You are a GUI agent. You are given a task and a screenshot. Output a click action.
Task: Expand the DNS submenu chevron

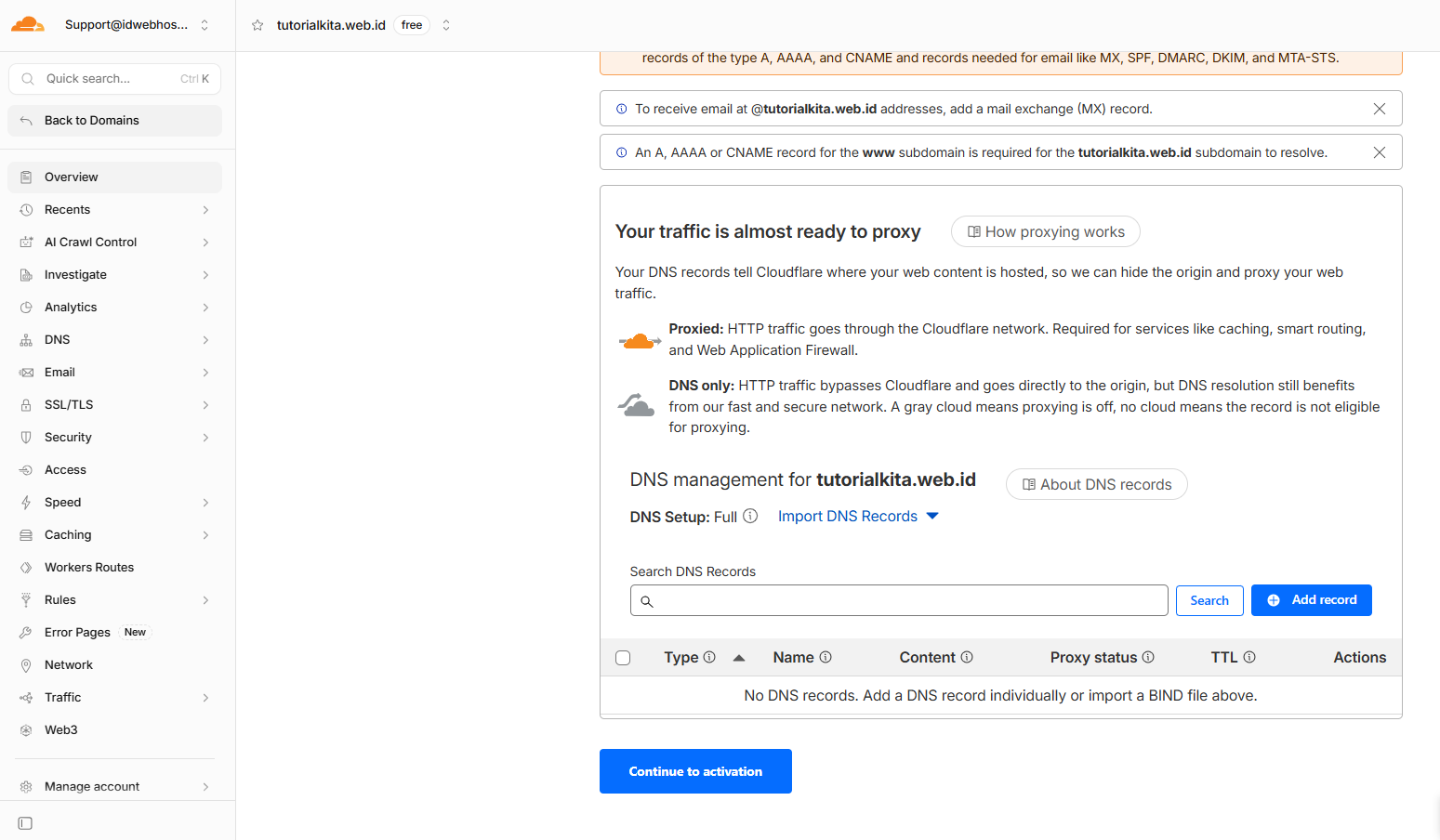pyautogui.click(x=205, y=340)
